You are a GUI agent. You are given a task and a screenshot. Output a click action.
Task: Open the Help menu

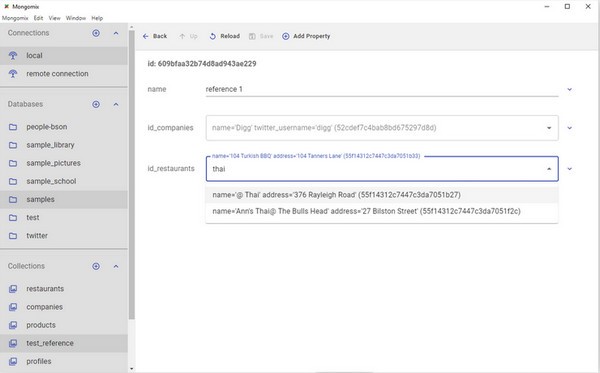(97, 18)
